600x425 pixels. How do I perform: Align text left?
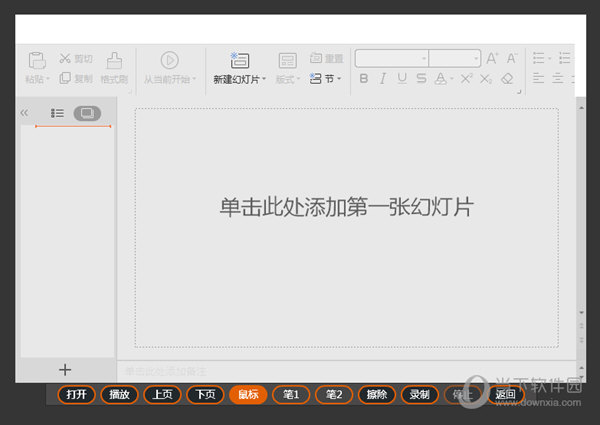[x=538, y=78]
